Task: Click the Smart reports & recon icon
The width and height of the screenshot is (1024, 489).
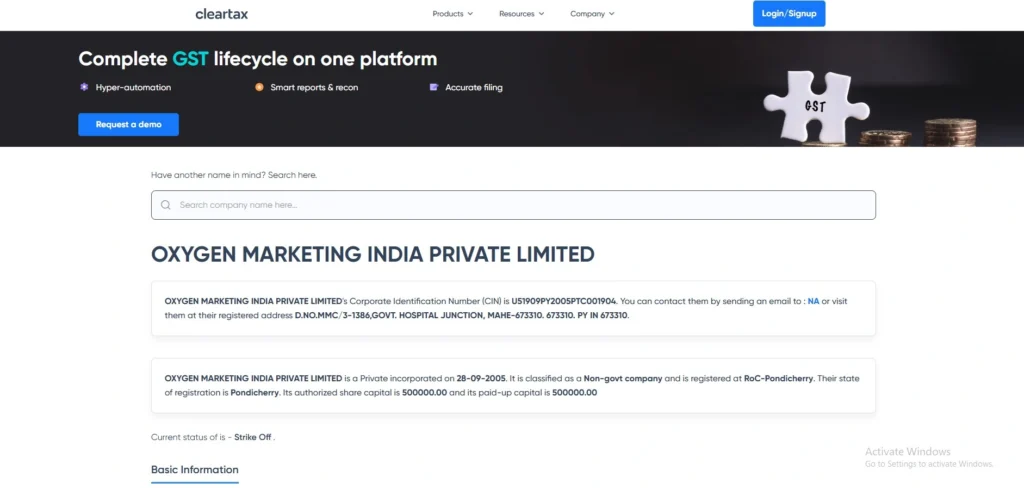Action: pyautogui.click(x=259, y=87)
